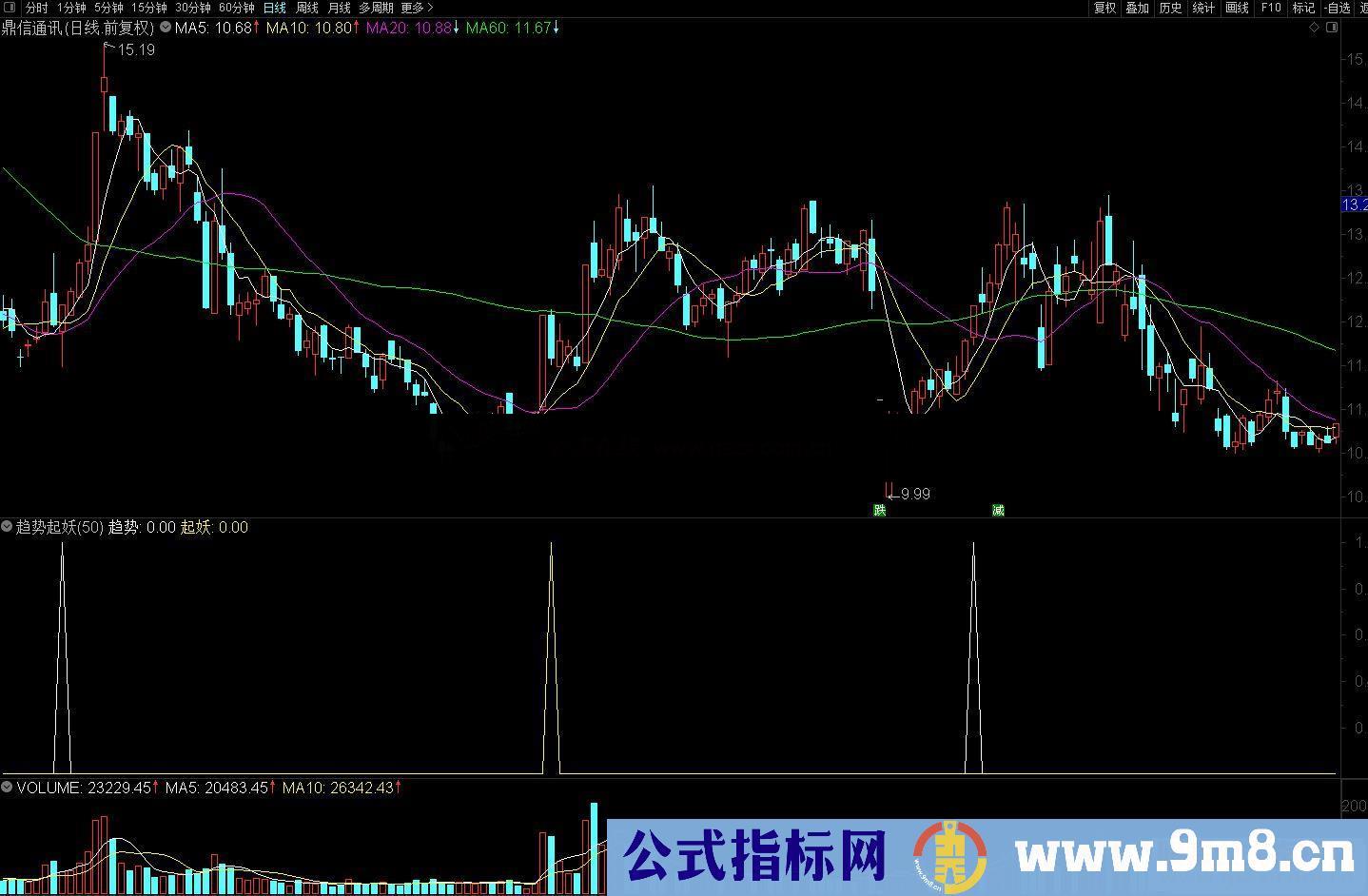This screenshot has width=1368, height=896.
Task: Select the 日线 daily chart tab
Action: [x=275, y=8]
